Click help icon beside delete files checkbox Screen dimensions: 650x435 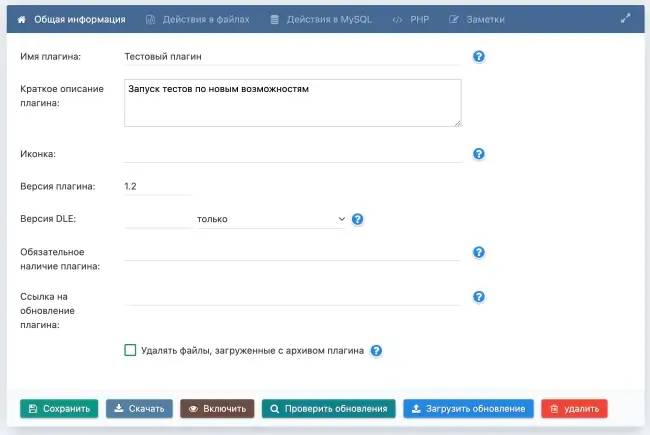(x=376, y=351)
